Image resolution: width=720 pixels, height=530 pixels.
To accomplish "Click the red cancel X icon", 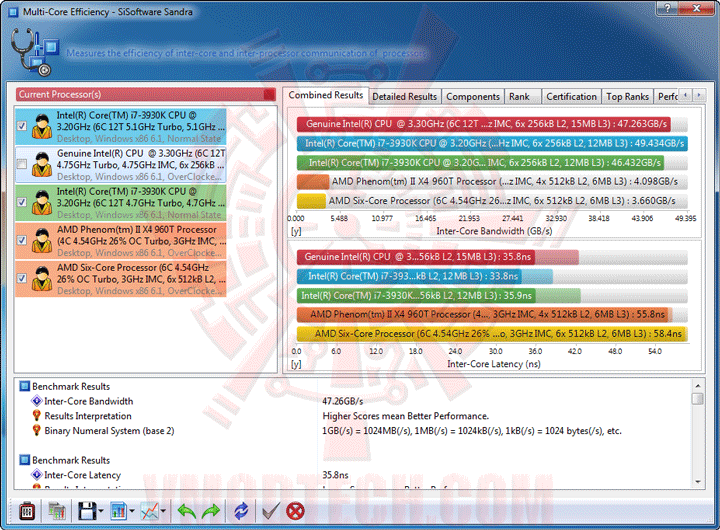I will (x=295, y=511).
